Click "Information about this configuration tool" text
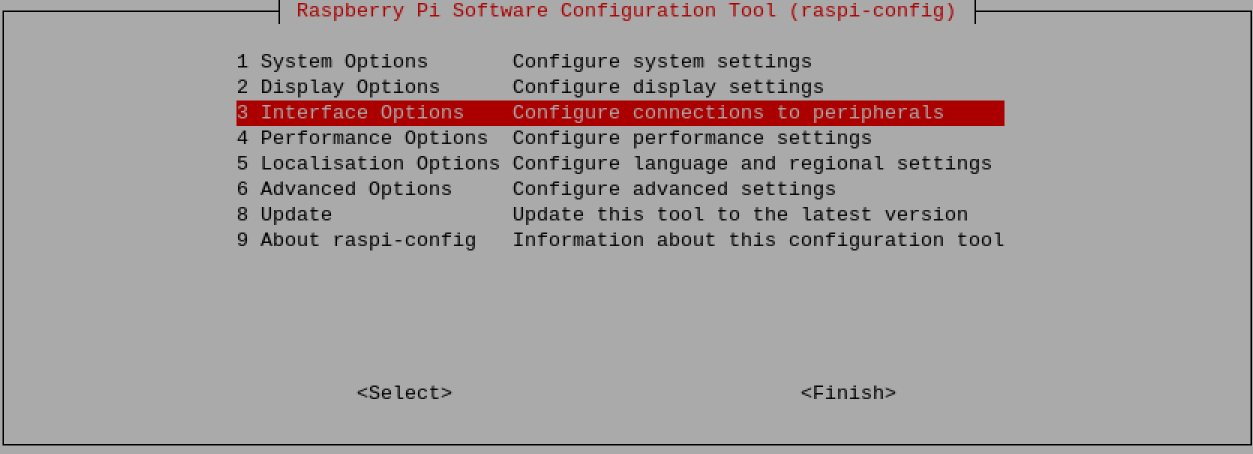The height and width of the screenshot is (454, 1253). (758, 240)
